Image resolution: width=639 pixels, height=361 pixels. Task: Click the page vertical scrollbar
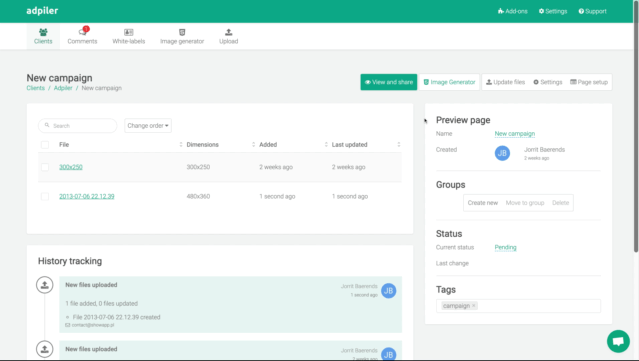636,126
